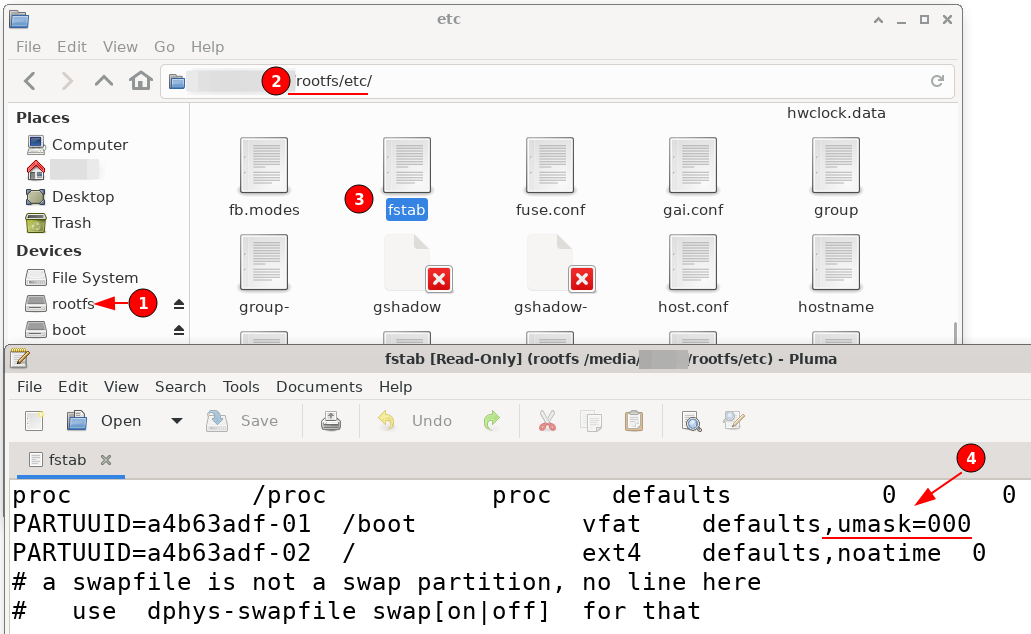The width and height of the screenshot is (1031, 634).
Task: Open Find and Replace icon
Action: (733, 420)
